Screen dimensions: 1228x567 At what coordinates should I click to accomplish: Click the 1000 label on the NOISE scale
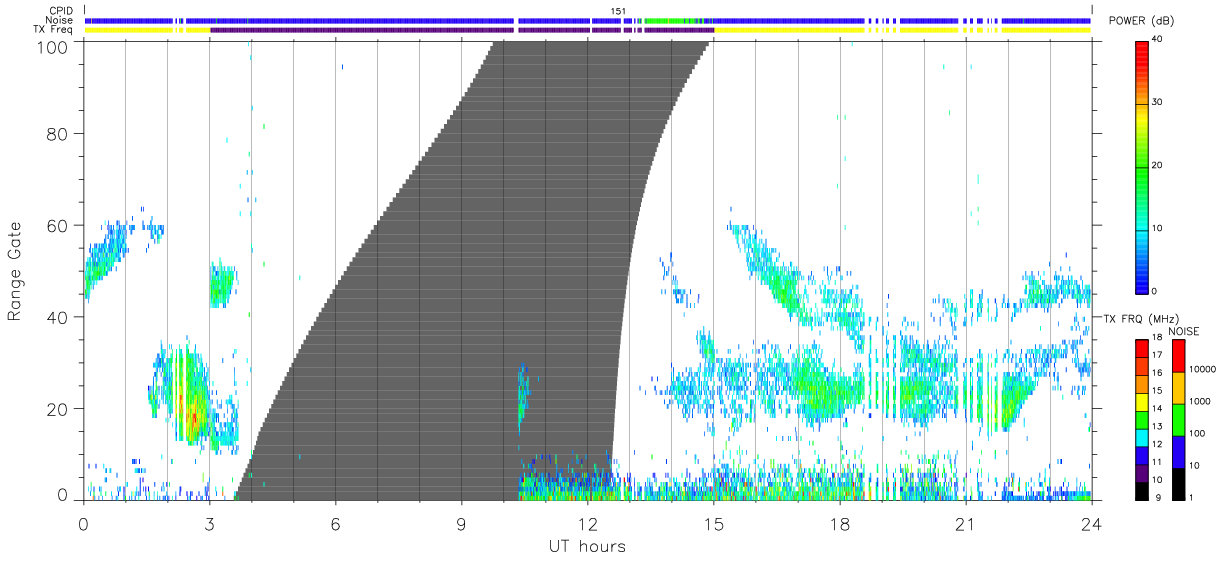(x=1199, y=401)
